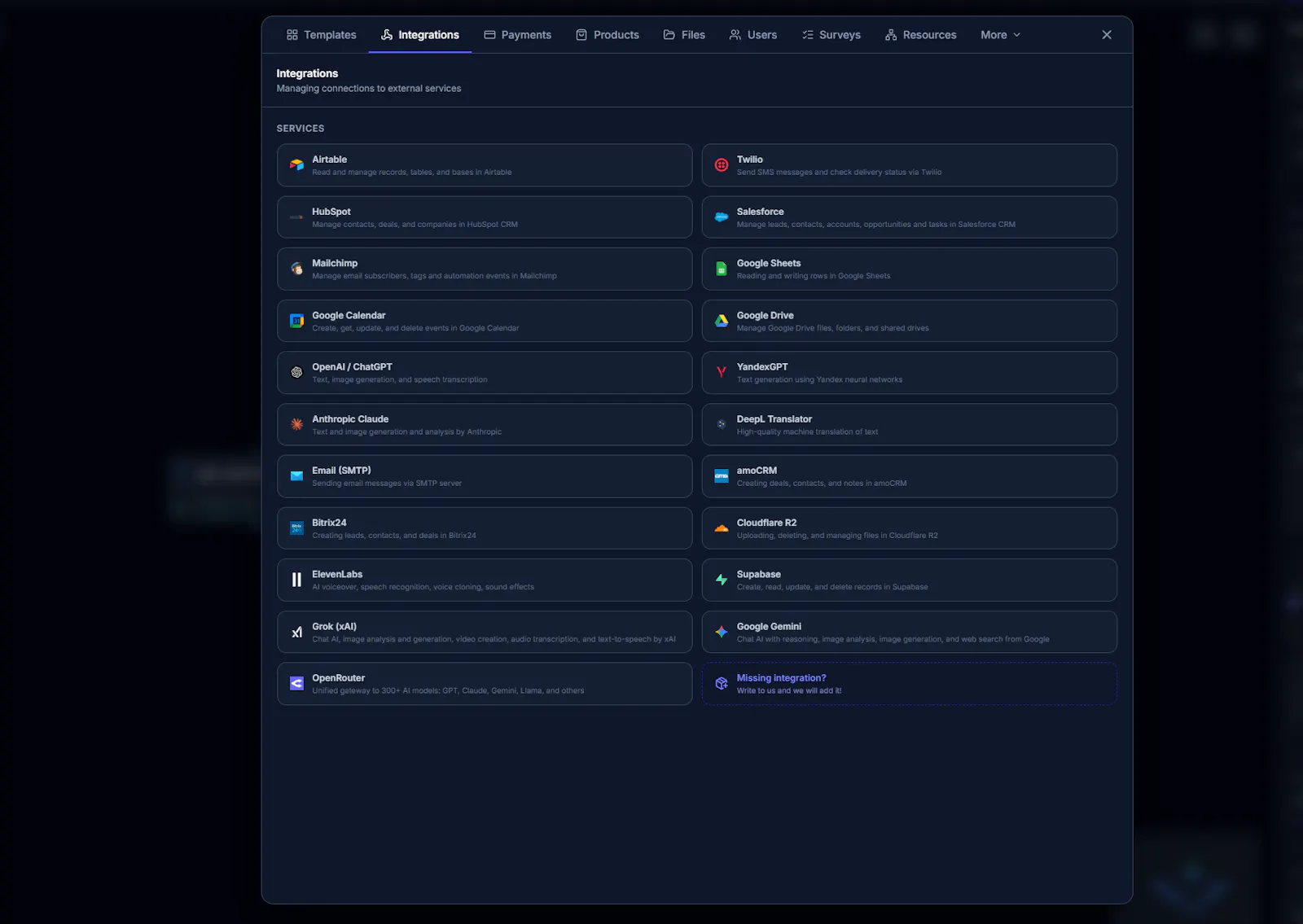The height and width of the screenshot is (924, 1303).
Task: Click 'Text generation using Yandex neural networks'
Action: click(819, 379)
